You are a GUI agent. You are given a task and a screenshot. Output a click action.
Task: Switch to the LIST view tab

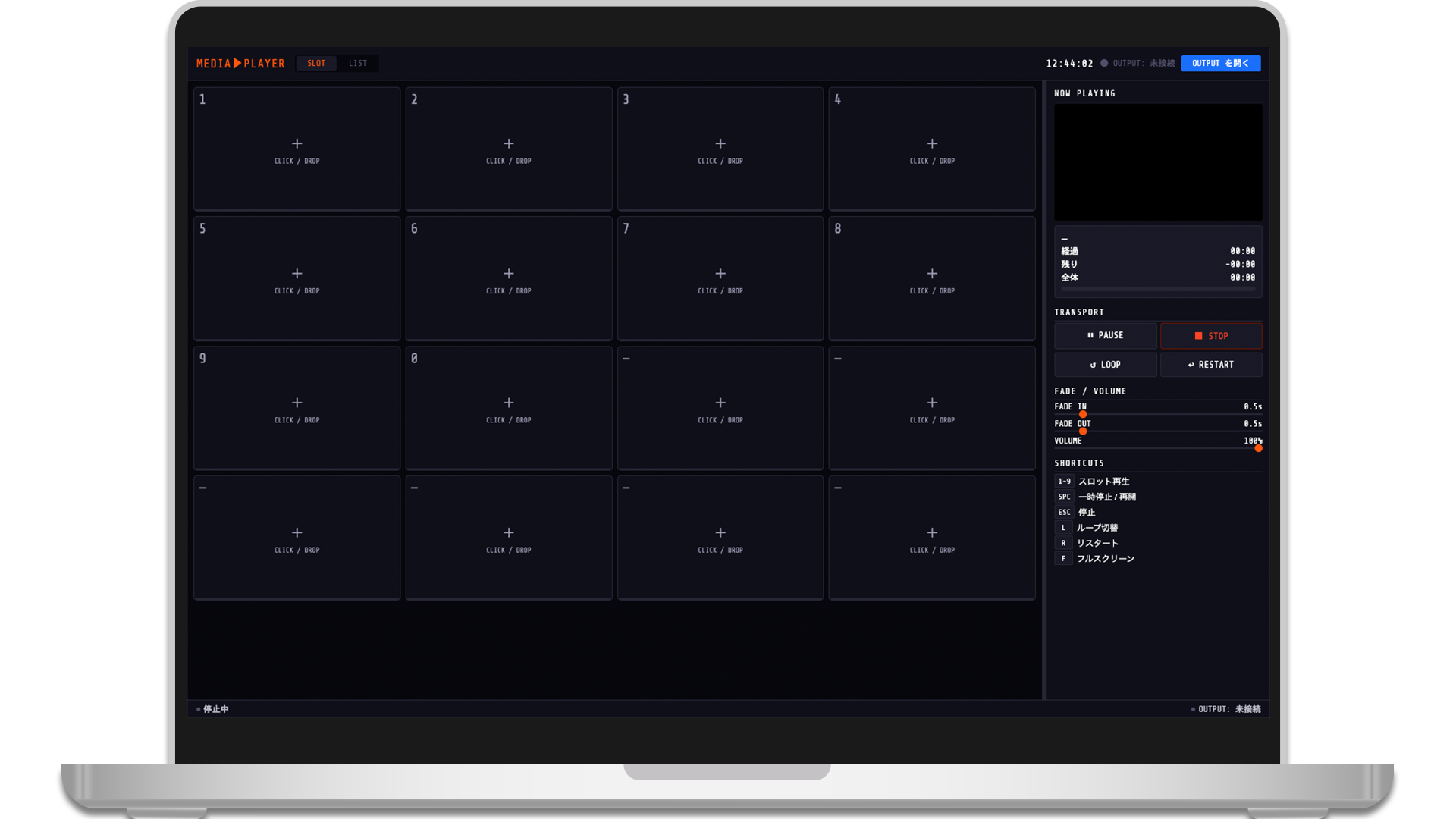[x=358, y=64]
